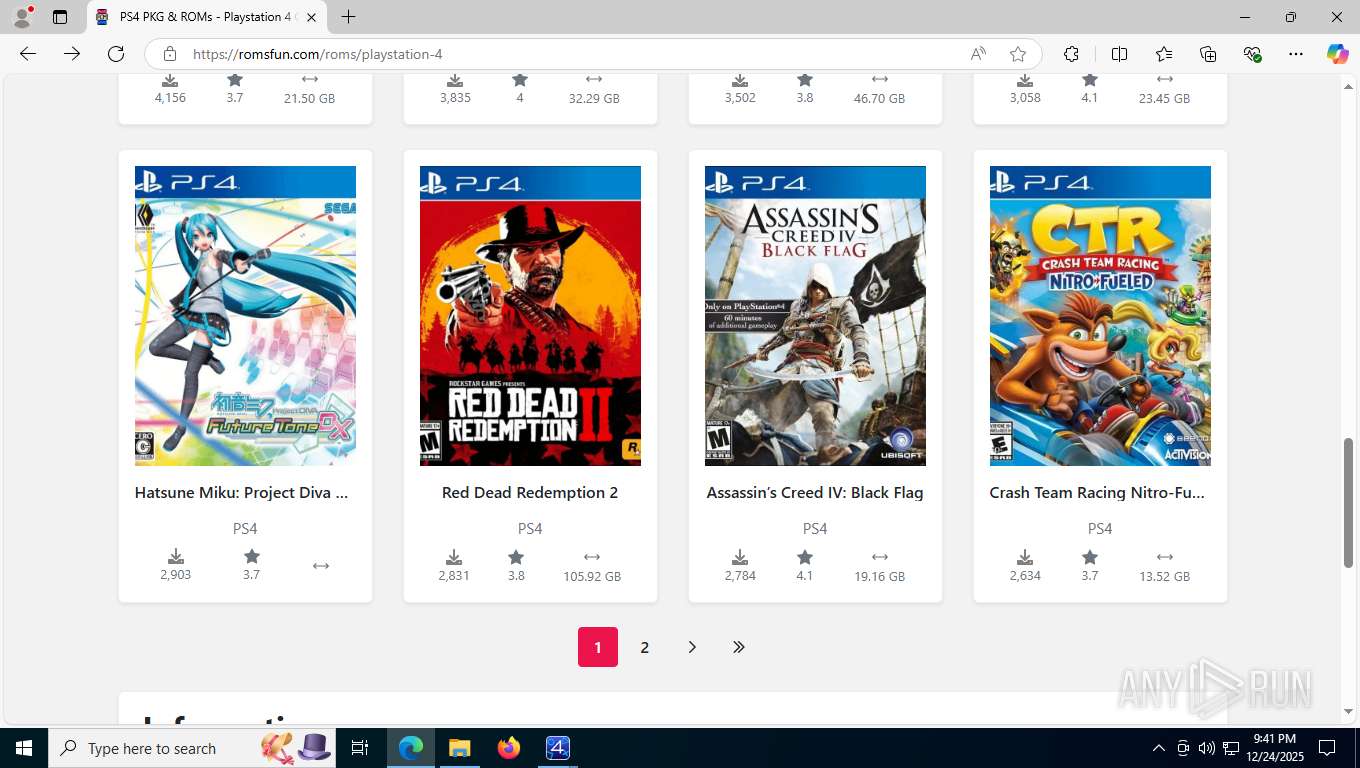Click the 19.16 GB size text
The width and height of the screenshot is (1360, 768).
pyautogui.click(x=880, y=576)
